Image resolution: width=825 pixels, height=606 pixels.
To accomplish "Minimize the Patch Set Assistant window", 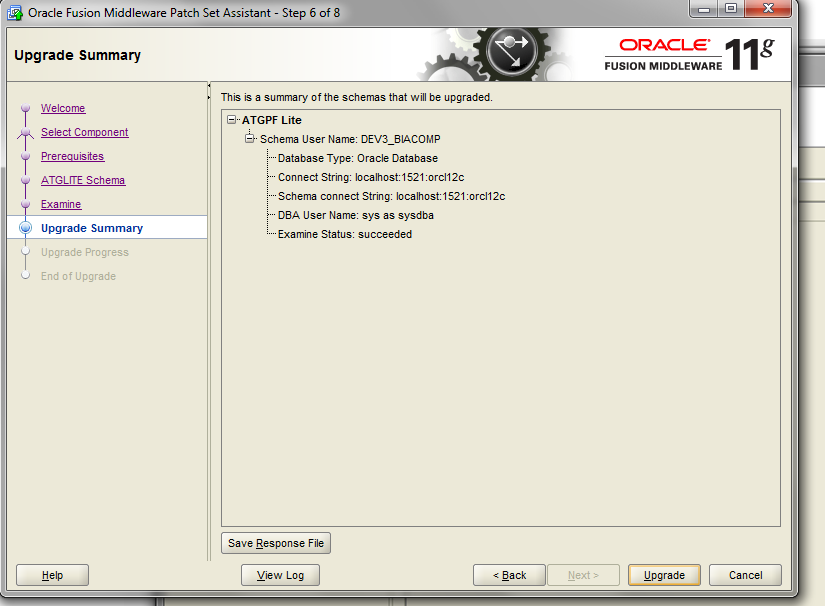I will (x=704, y=9).
